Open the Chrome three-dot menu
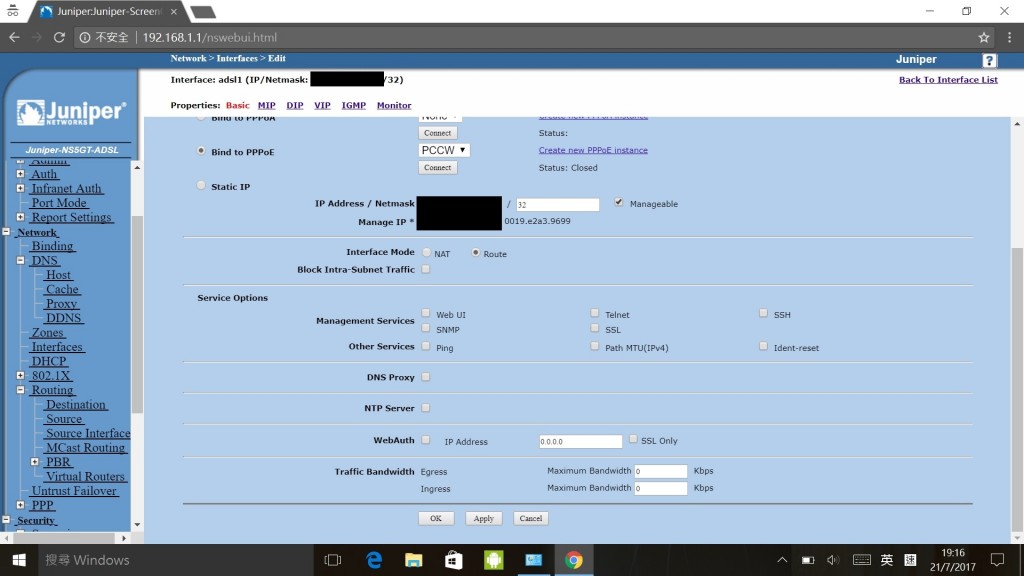Viewport: 1024px width, 576px height. (x=1010, y=37)
